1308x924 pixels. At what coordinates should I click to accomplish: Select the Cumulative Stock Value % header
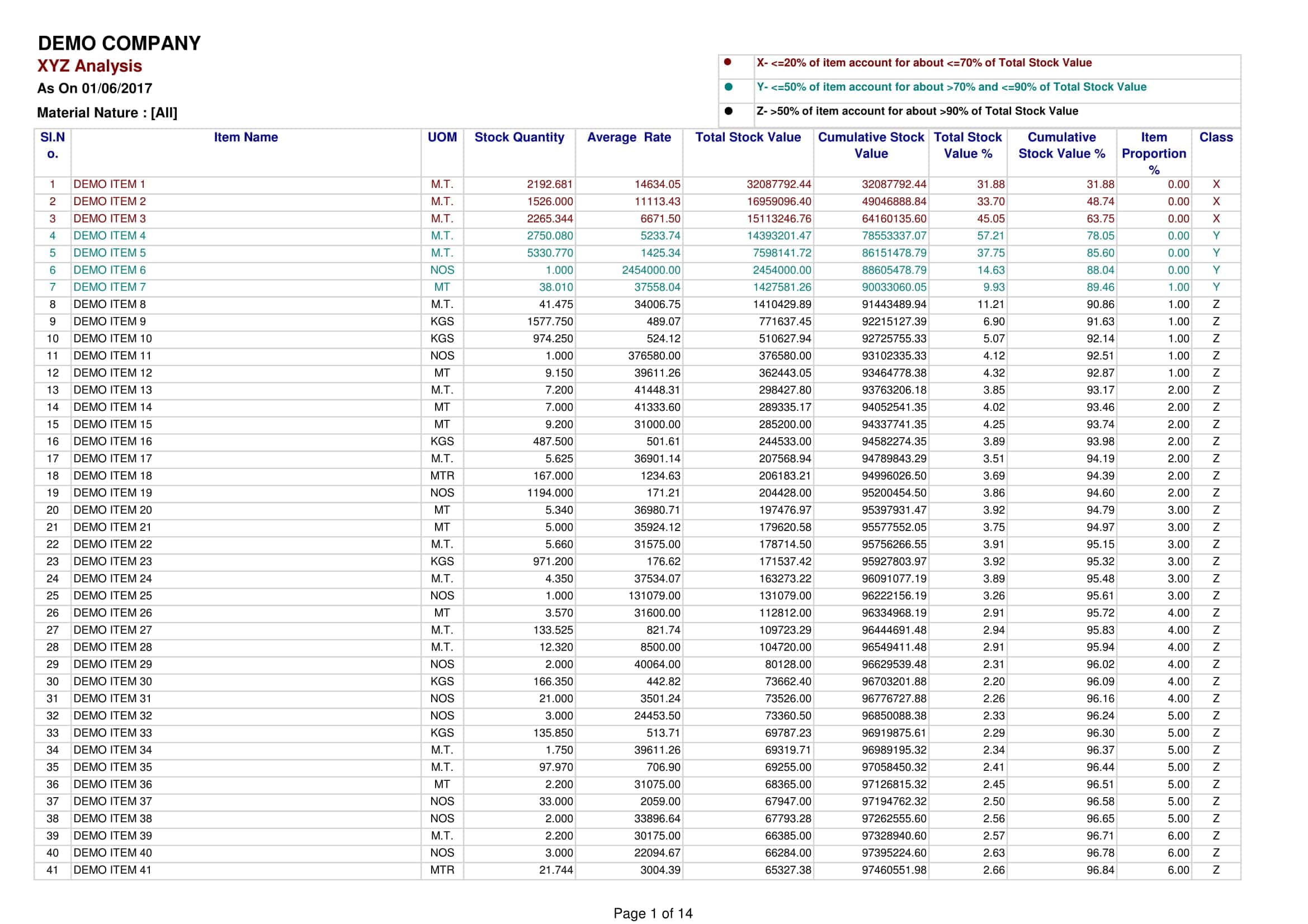pyautogui.click(x=1061, y=145)
